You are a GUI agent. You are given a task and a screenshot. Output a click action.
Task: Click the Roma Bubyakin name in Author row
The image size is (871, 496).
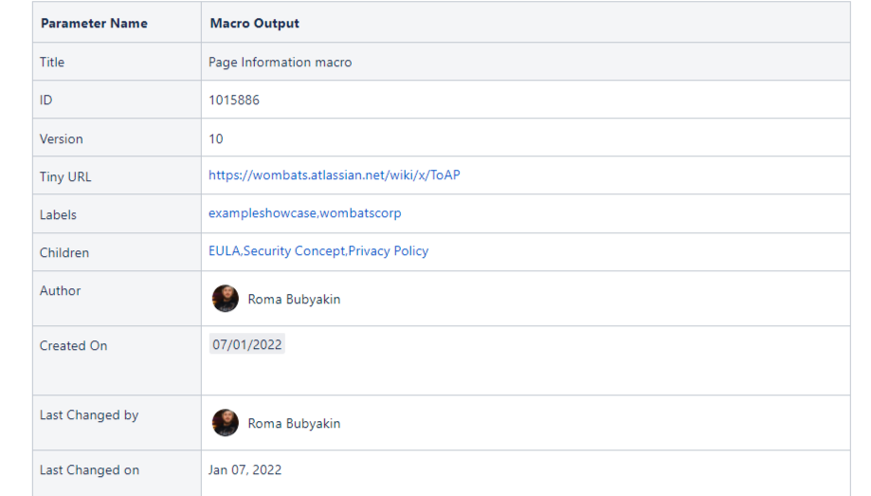[x=294, y=299]
